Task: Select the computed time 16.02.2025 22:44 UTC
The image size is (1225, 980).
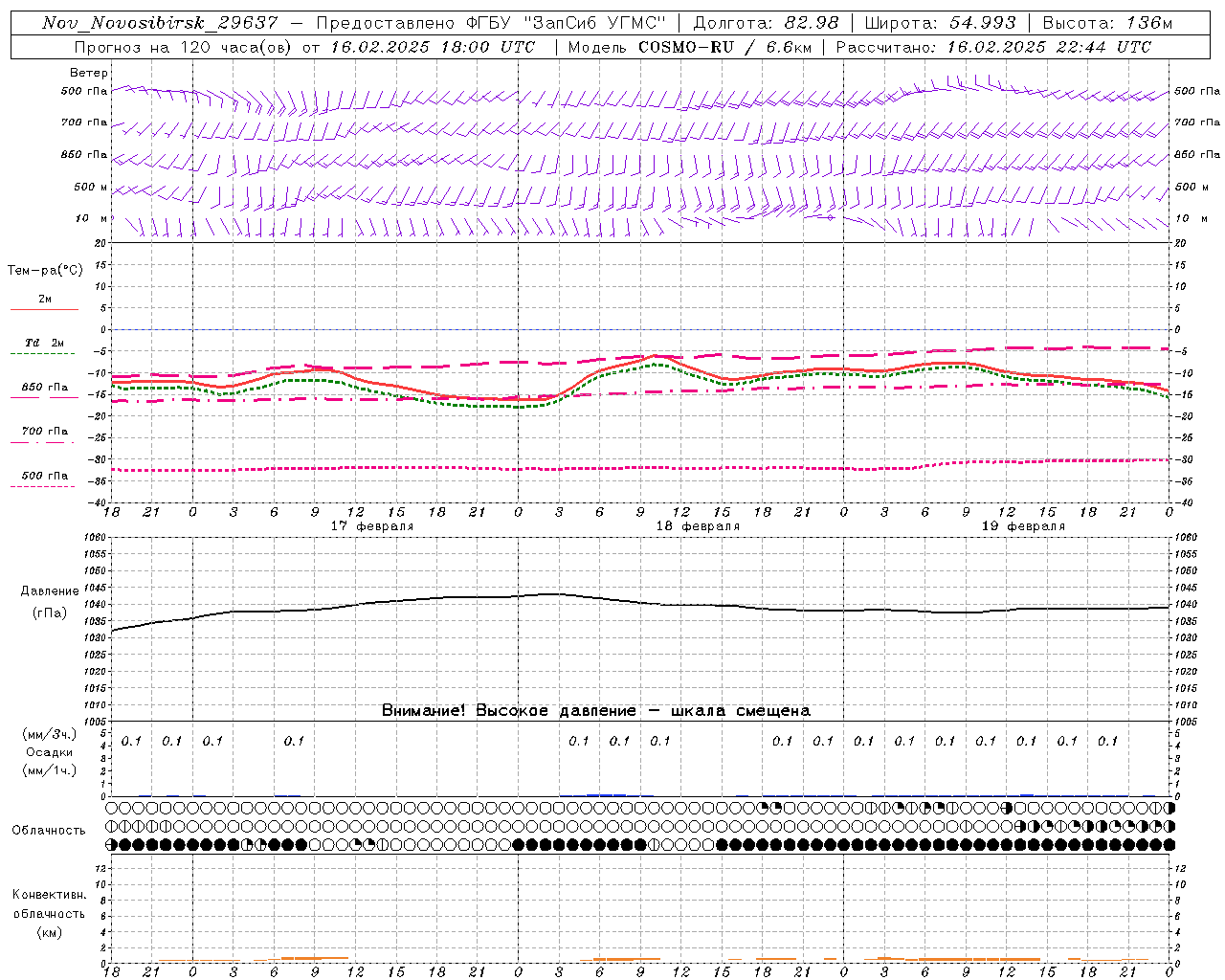Action: tap(1049, 47)
